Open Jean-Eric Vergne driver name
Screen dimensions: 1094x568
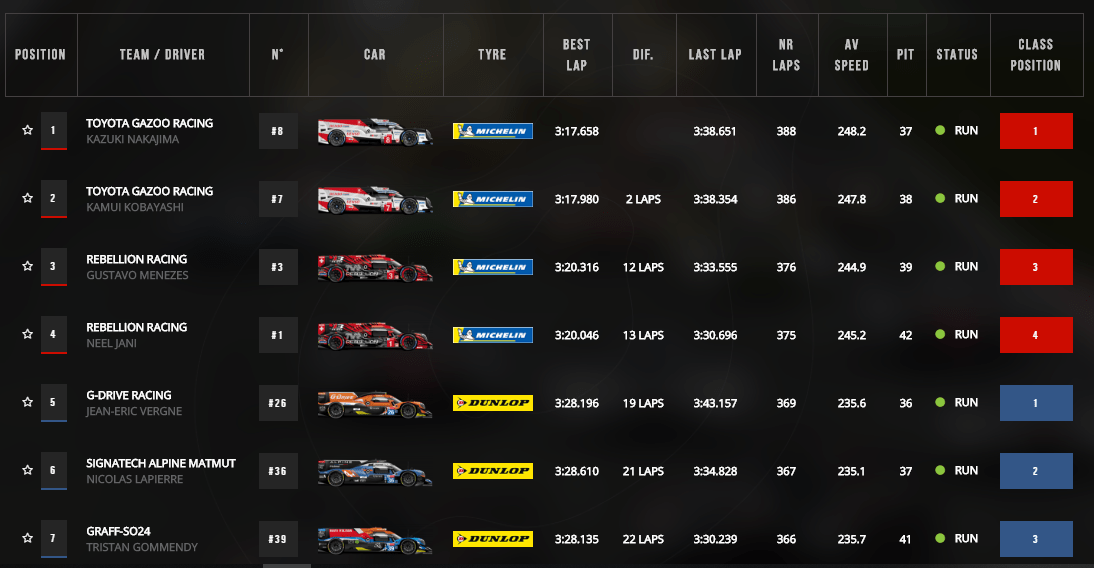134,412
